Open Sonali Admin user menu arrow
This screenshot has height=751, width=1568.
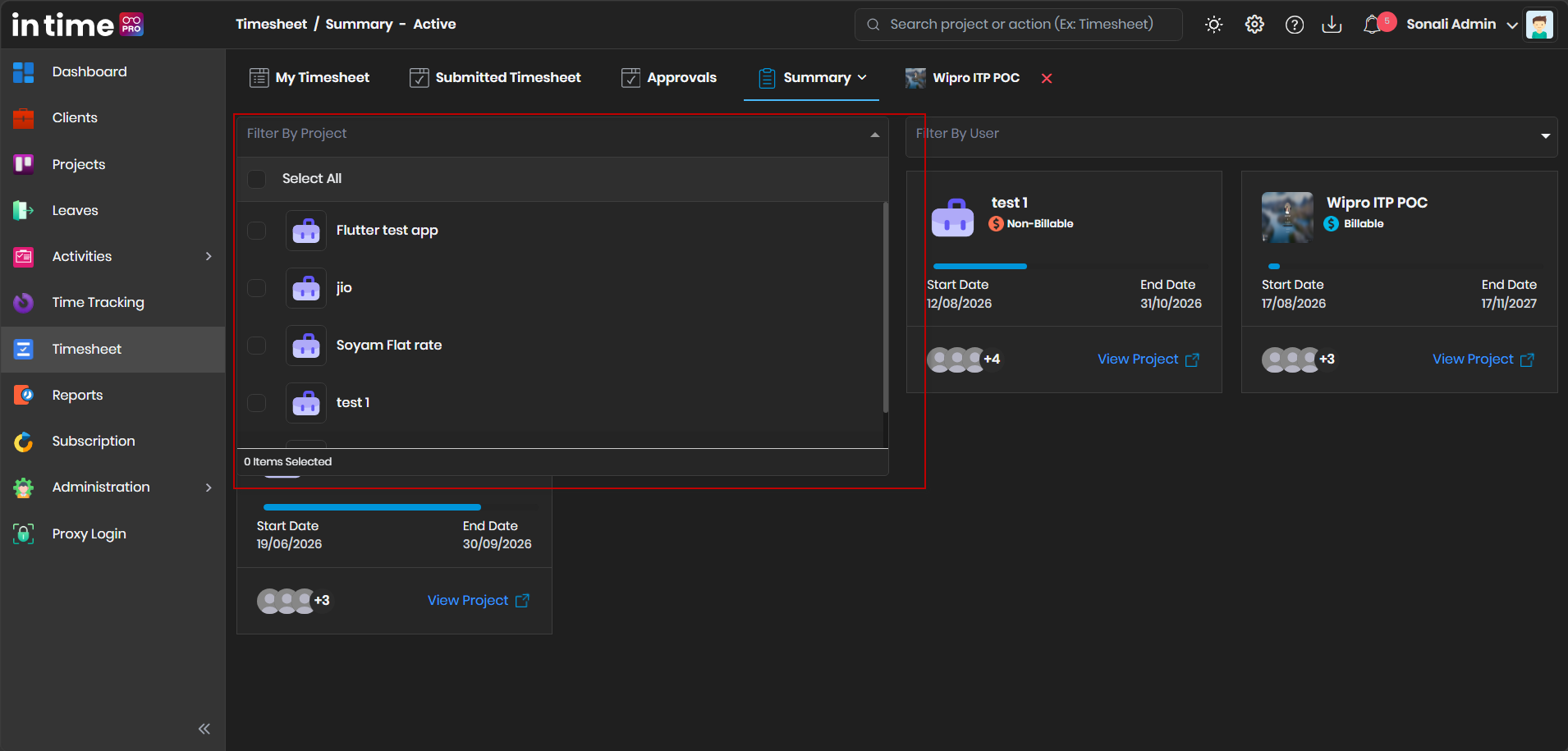1511,25
